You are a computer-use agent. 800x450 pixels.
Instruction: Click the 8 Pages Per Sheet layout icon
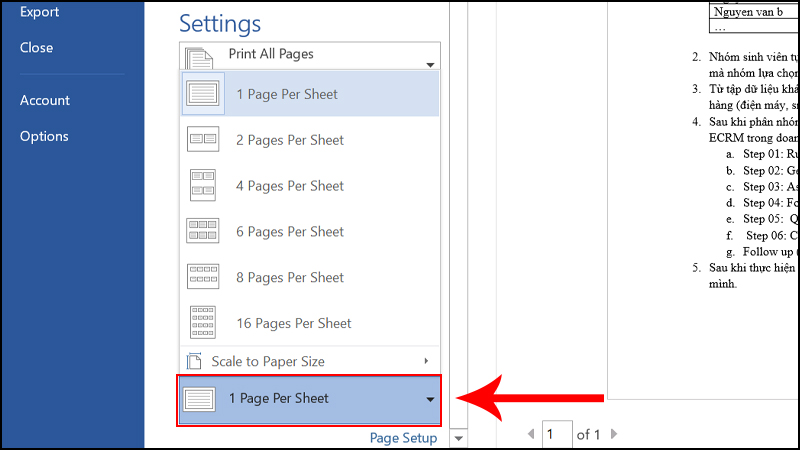pos(202,277)
